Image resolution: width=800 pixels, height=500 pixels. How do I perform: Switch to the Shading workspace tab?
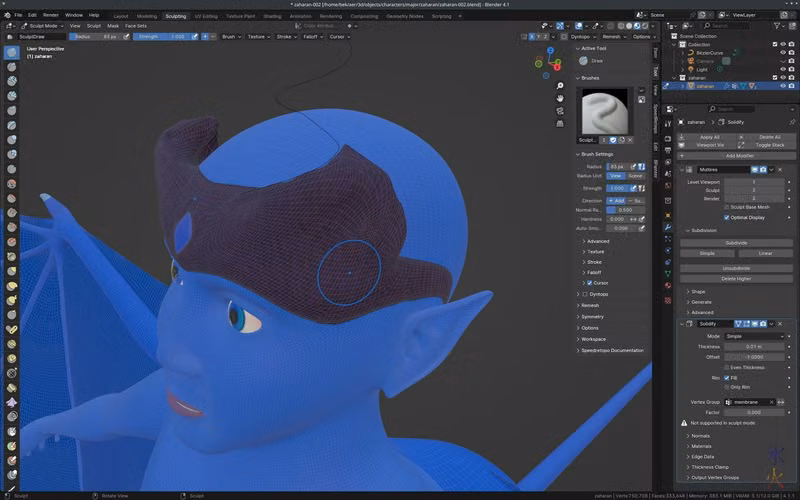(x=272, y=16)
